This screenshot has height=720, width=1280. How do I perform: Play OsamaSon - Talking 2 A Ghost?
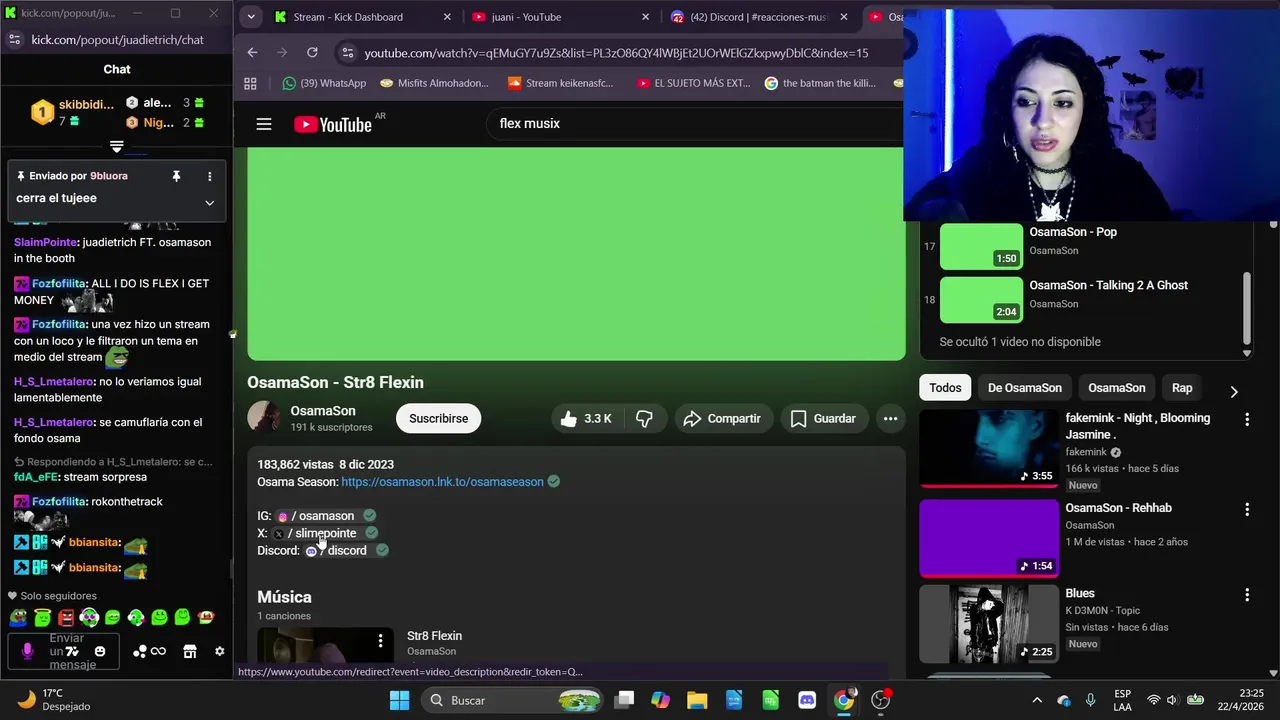click(x=1085, y=299)
